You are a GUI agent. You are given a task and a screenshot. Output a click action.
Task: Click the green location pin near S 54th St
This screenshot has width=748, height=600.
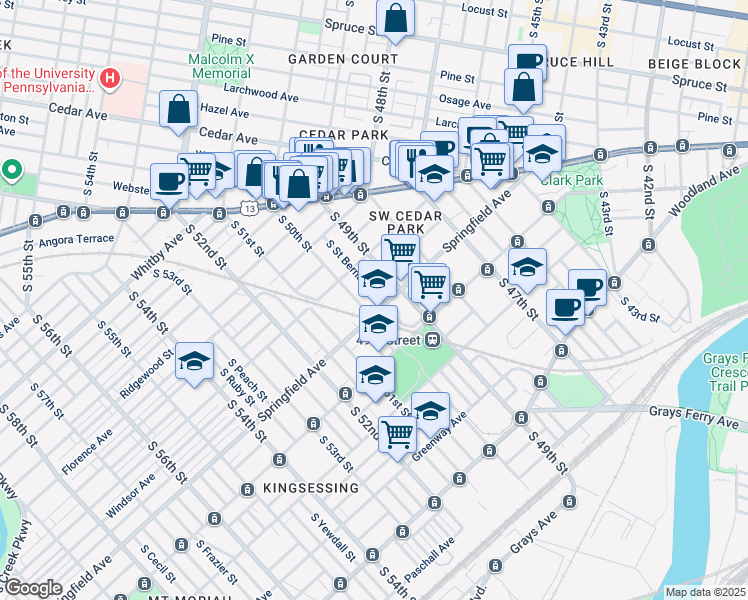(x=12, y=170)
